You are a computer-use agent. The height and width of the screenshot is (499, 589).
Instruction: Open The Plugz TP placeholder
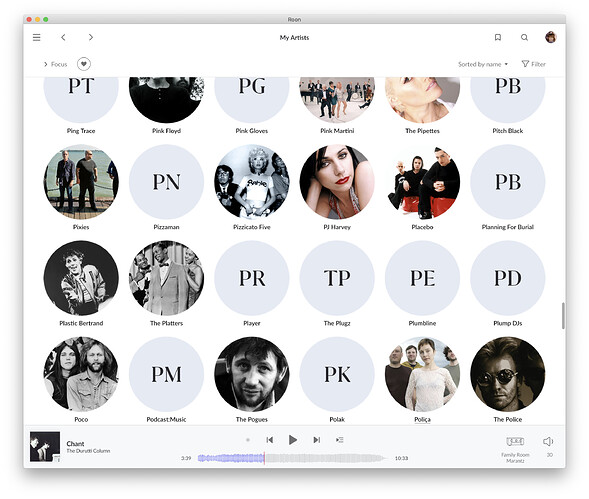pos(337,278)
